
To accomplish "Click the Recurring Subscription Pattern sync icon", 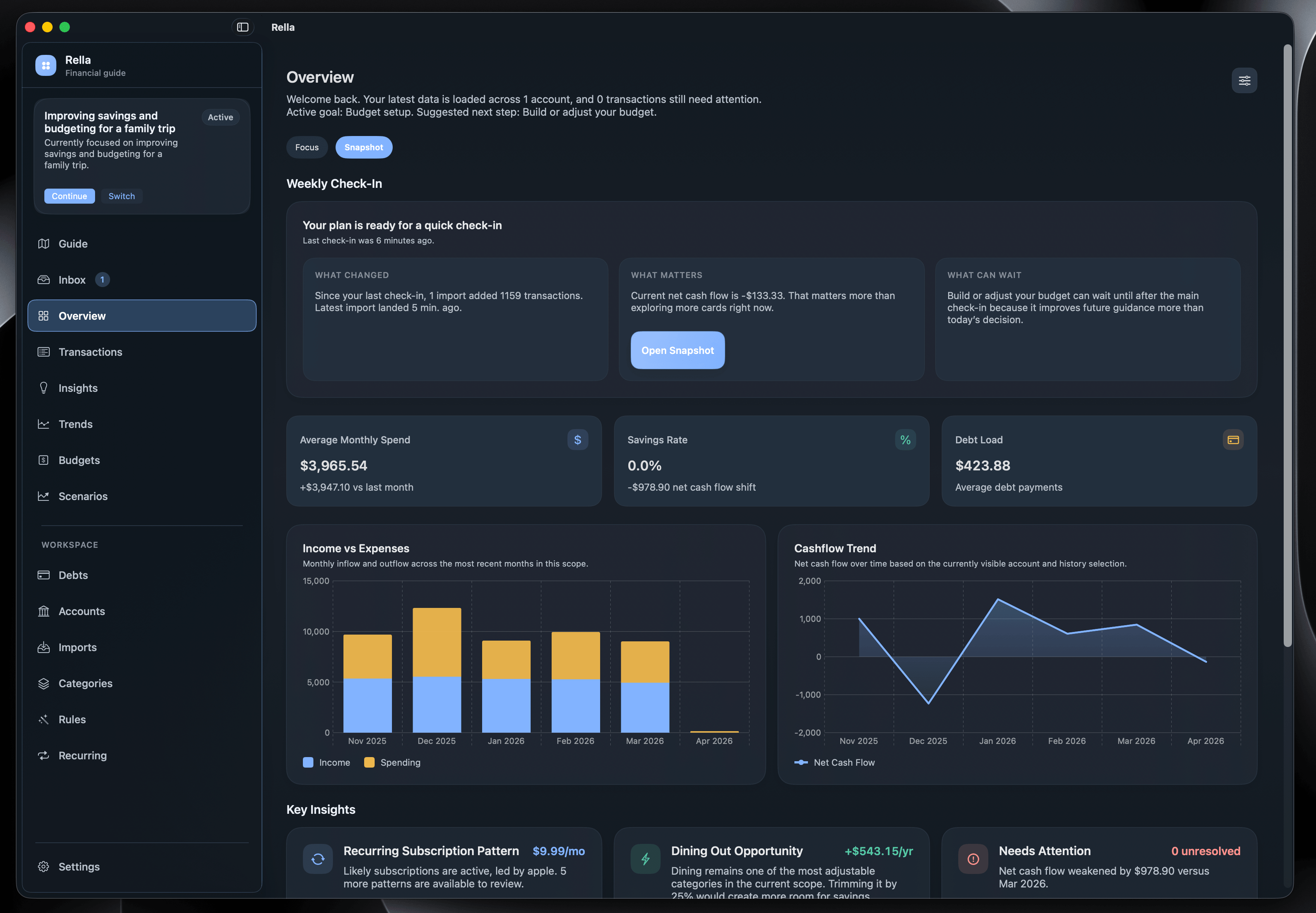I will click(318, 859).
